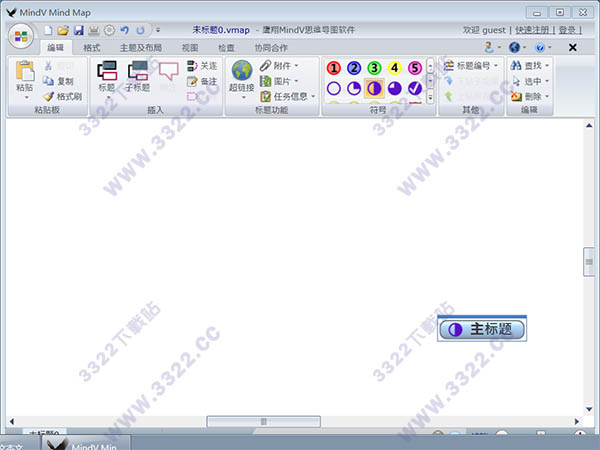
Task: Click the 超链接 globe hyperlink icon
Action: (x=242, y=71)
